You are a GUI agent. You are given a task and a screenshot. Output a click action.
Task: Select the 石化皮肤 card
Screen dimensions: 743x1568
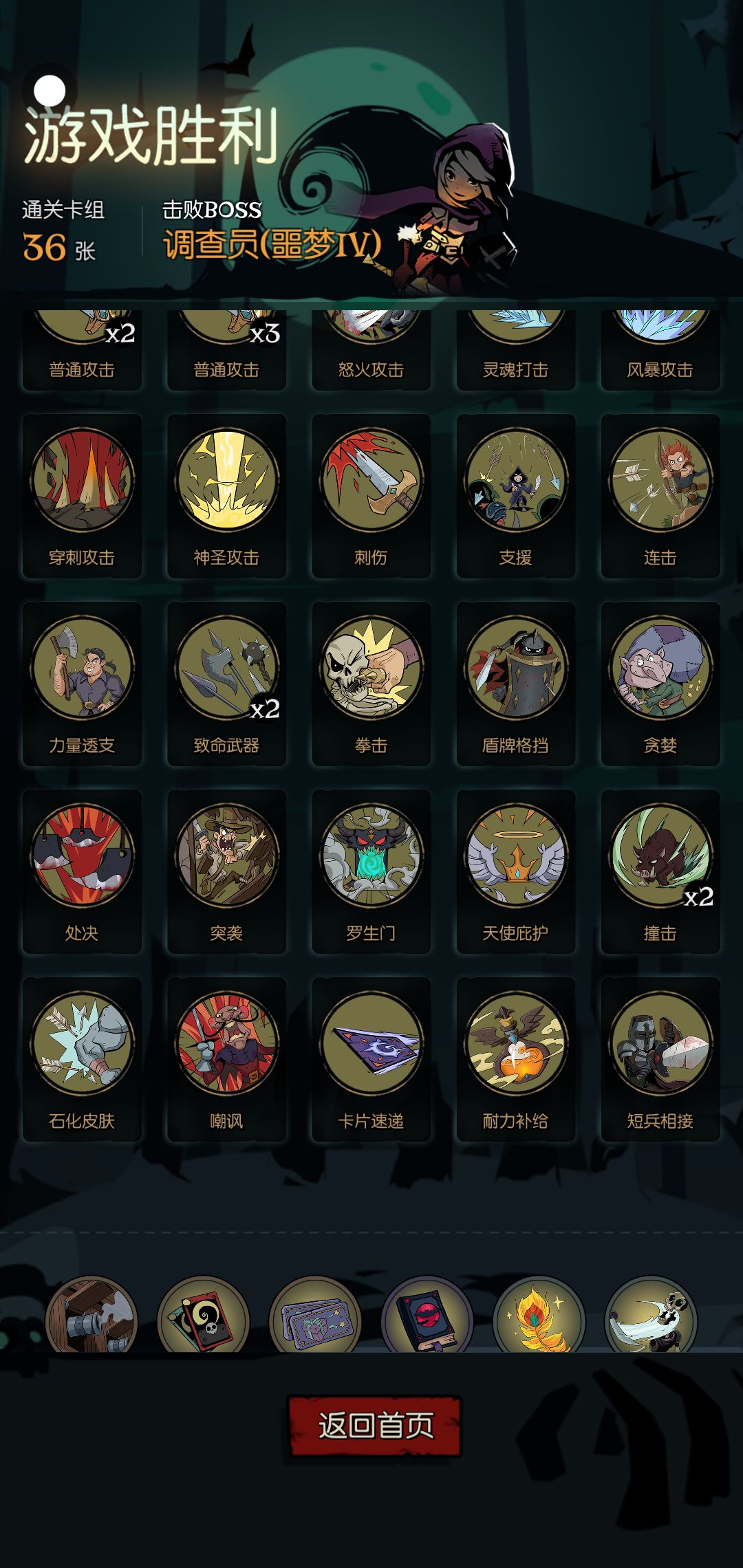coord(82,1060)
